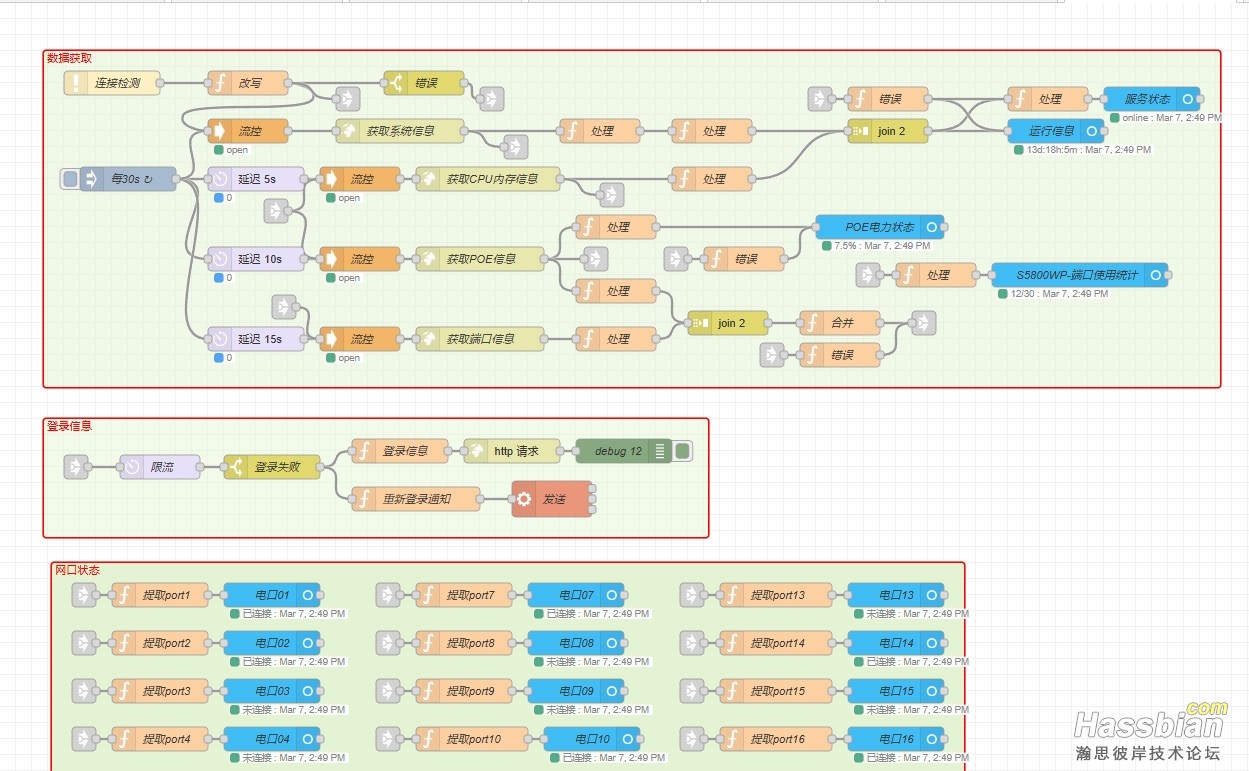Screen dimensions: 1249x771
Task: Select function icon on 重新登录通知 node
Action: point(364,499)
